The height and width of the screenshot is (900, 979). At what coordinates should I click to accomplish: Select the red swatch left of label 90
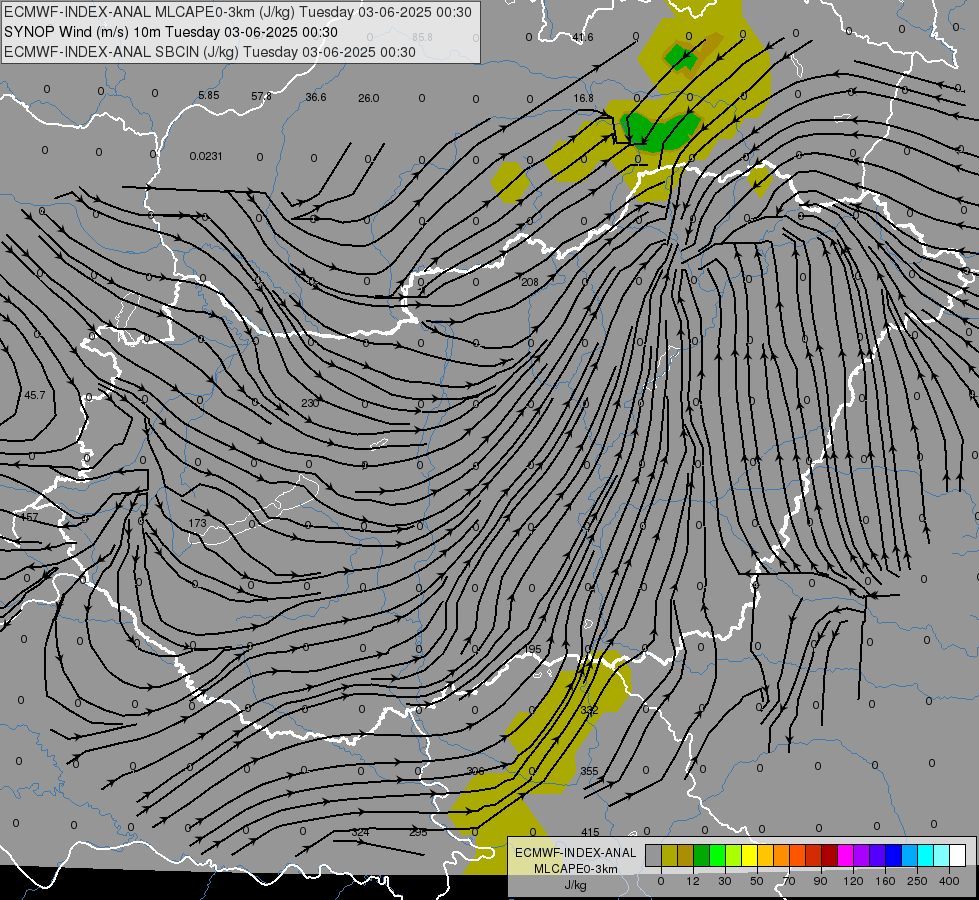(x=814, y=856)
